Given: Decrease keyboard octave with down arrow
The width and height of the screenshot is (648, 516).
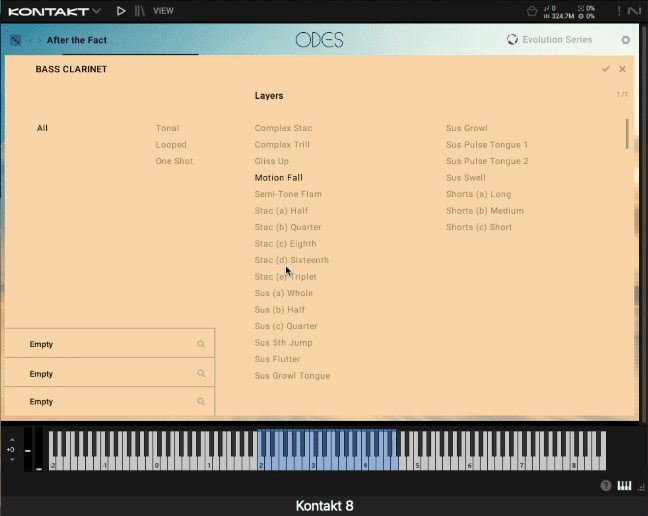Looking at the screenshot, I should coord(12,459).
